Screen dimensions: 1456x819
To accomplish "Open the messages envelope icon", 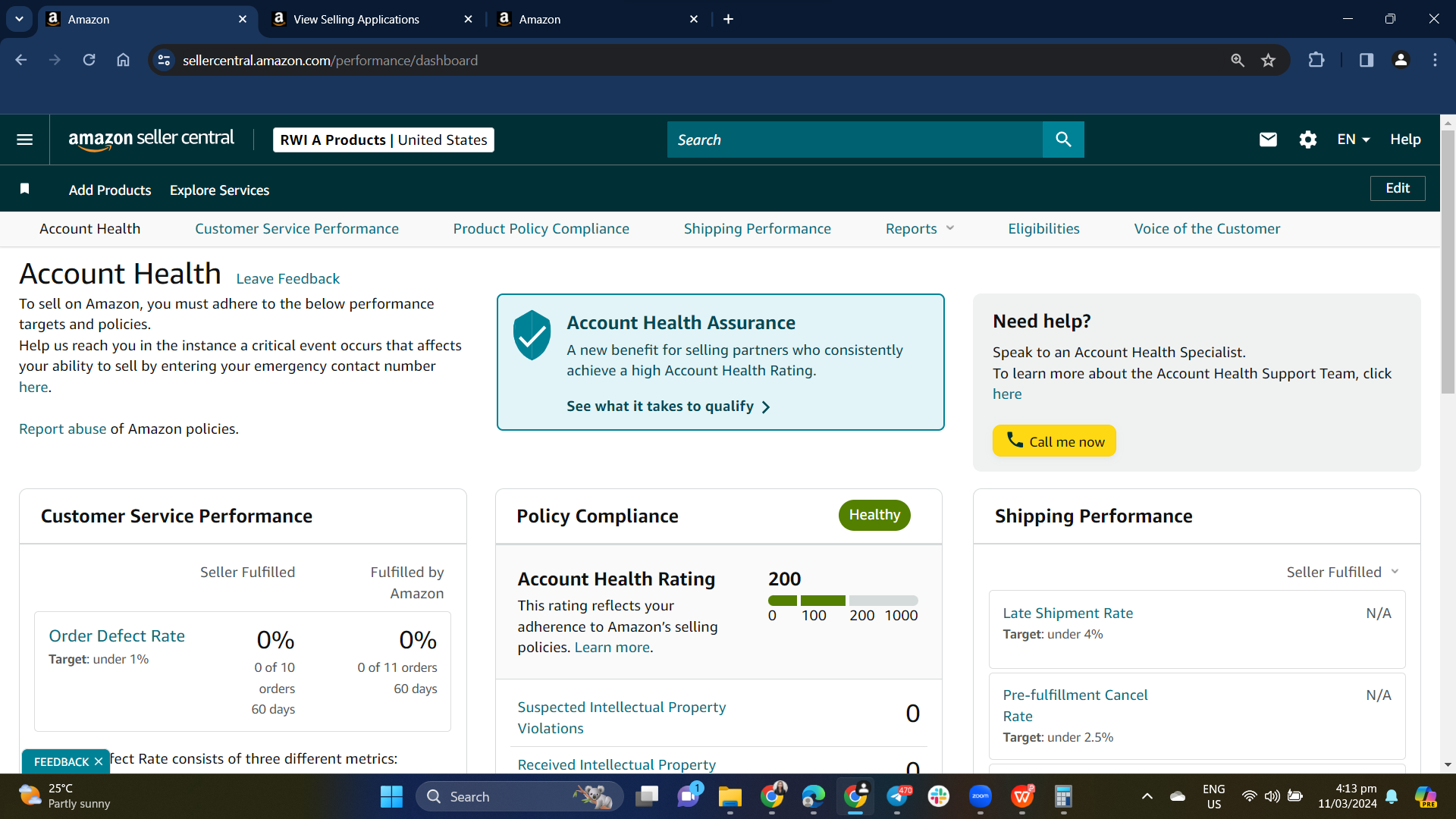I will pos(1268,140).
